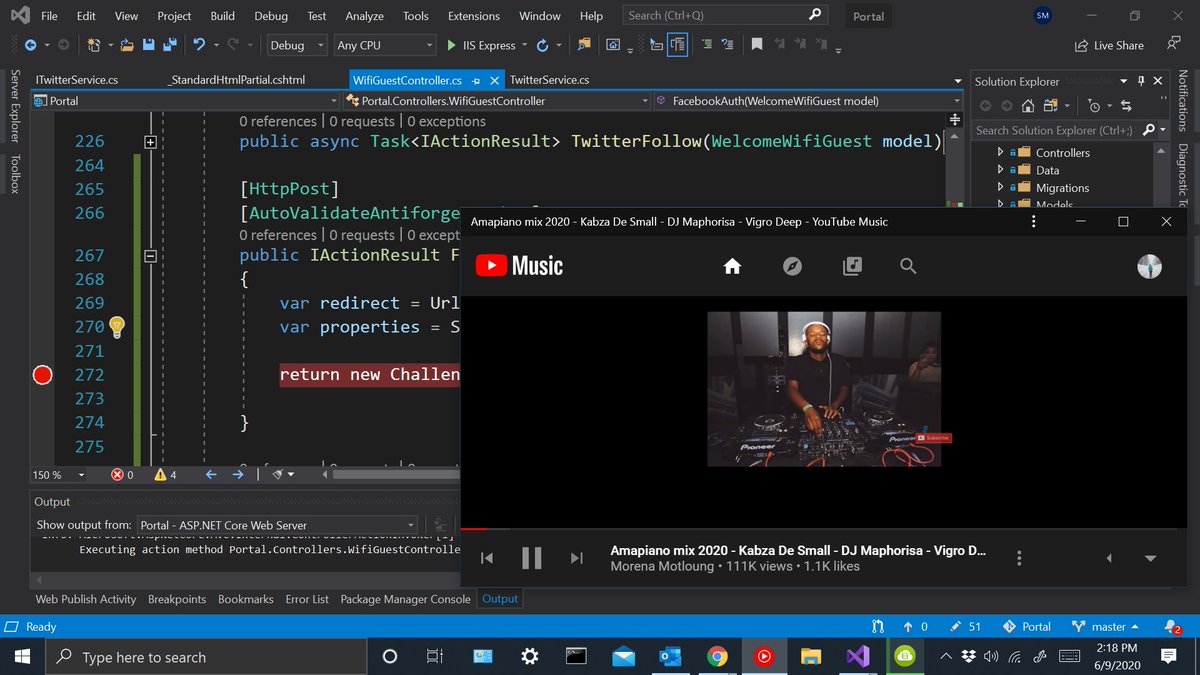Open the FacebookAuth member dropdown

(x=807, y=101)
